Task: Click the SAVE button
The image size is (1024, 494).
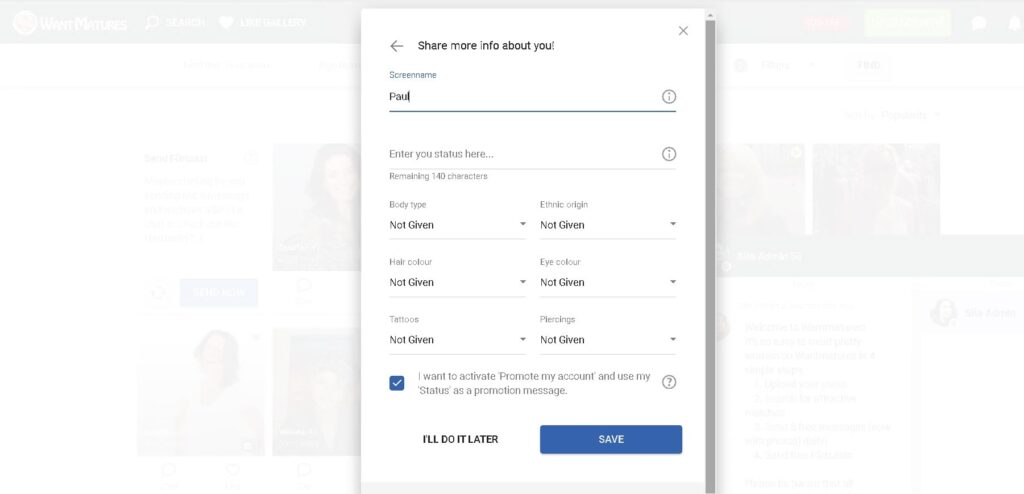Action: 611,439
